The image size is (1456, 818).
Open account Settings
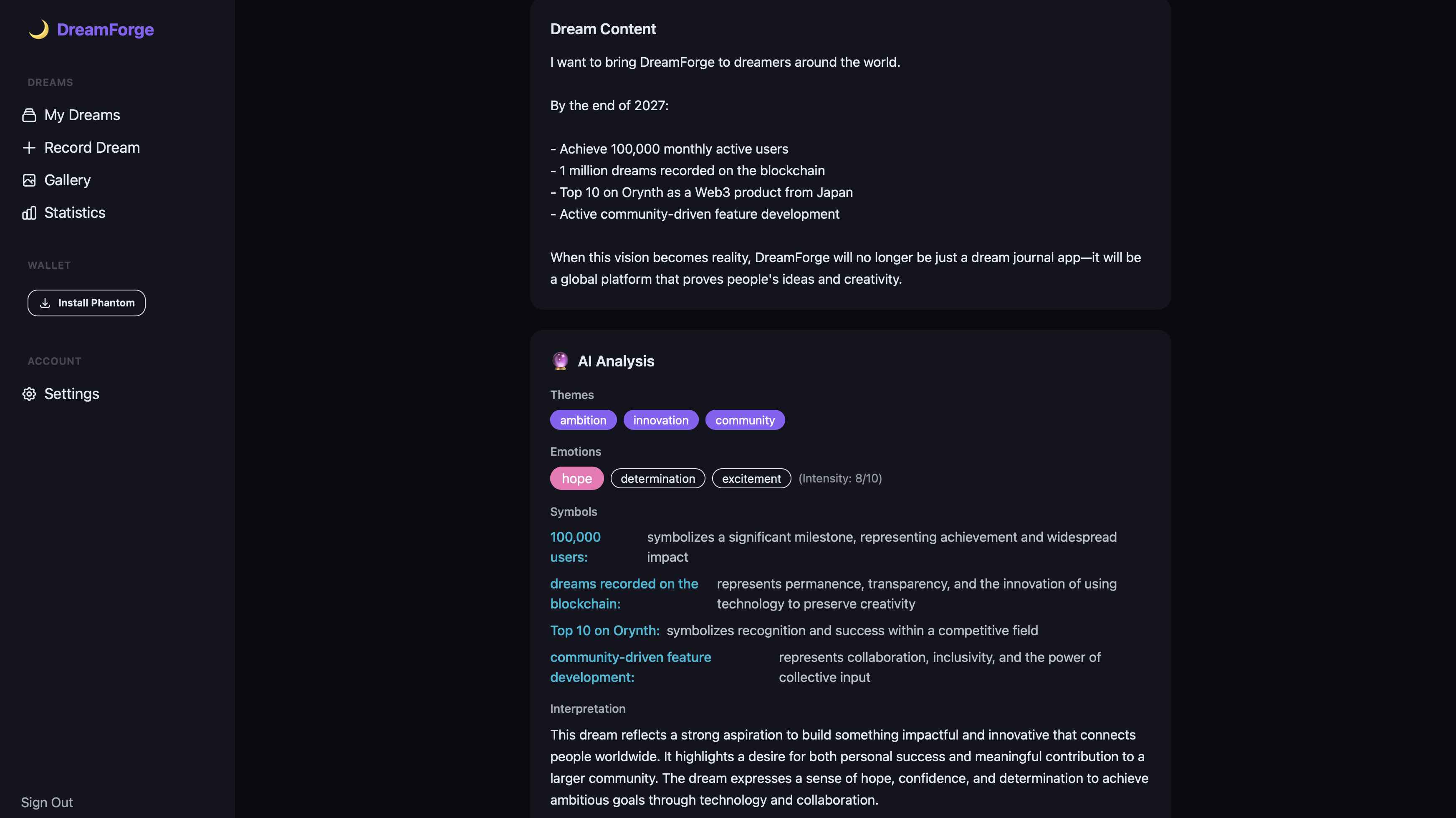[71, 394]
